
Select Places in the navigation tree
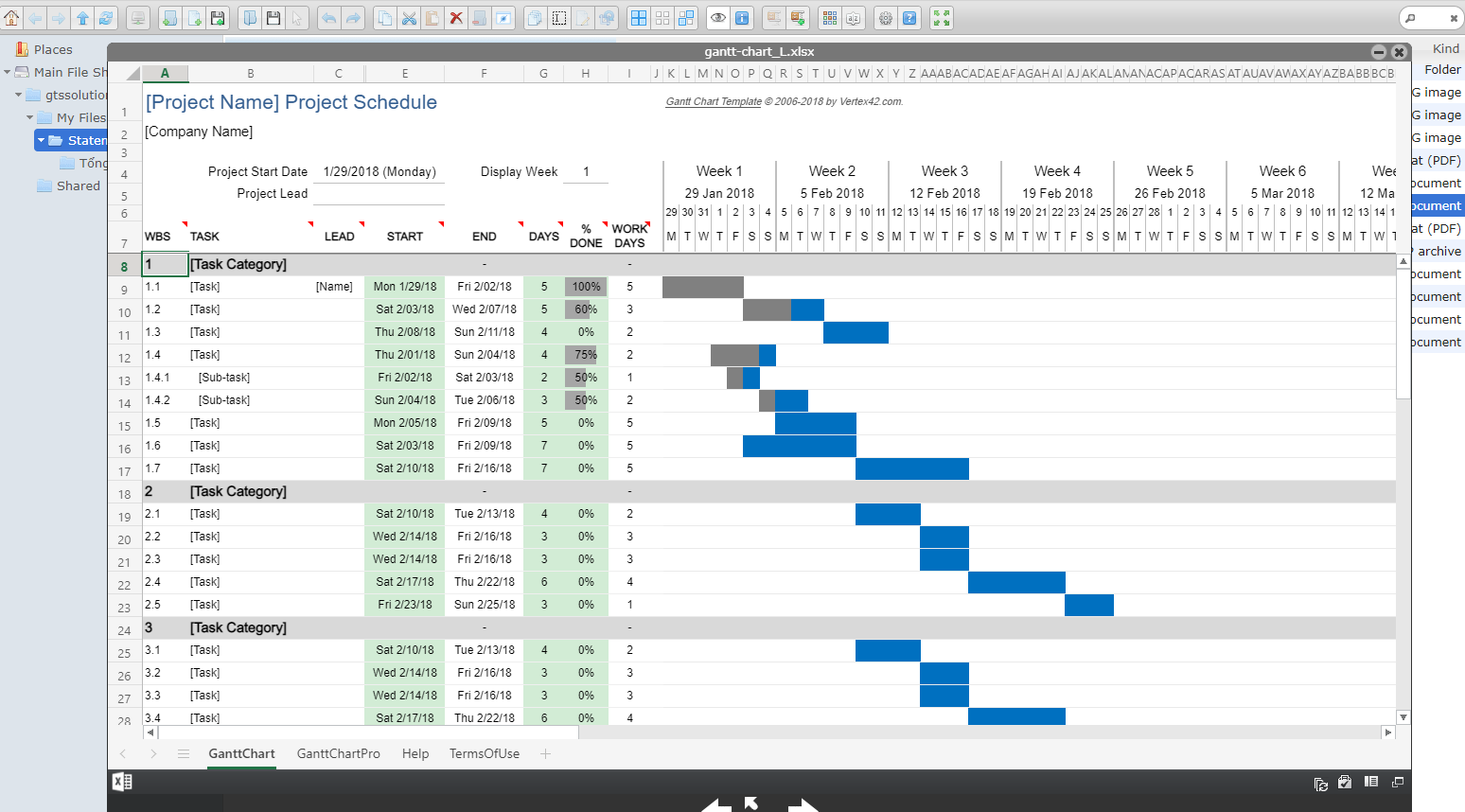53,49
